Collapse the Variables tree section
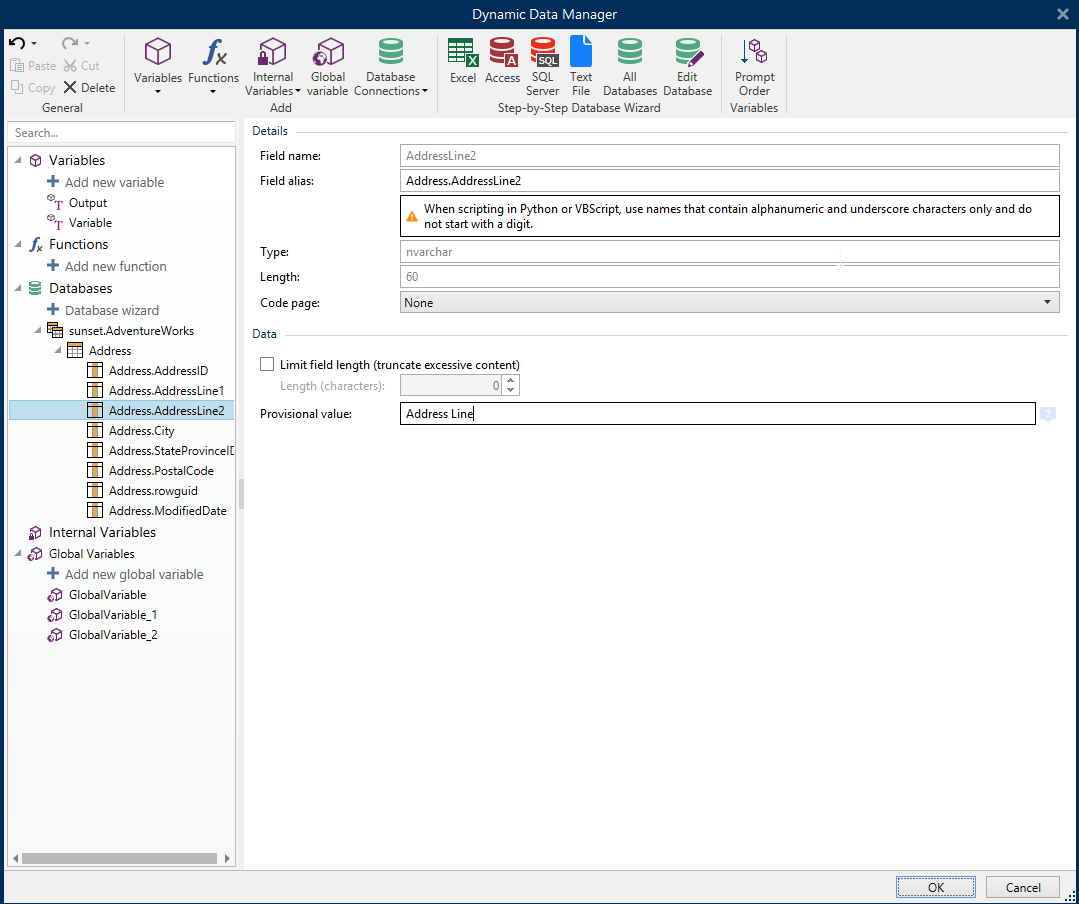The image size is (1079, 904). pyautogui.click(x=16, y=160)
